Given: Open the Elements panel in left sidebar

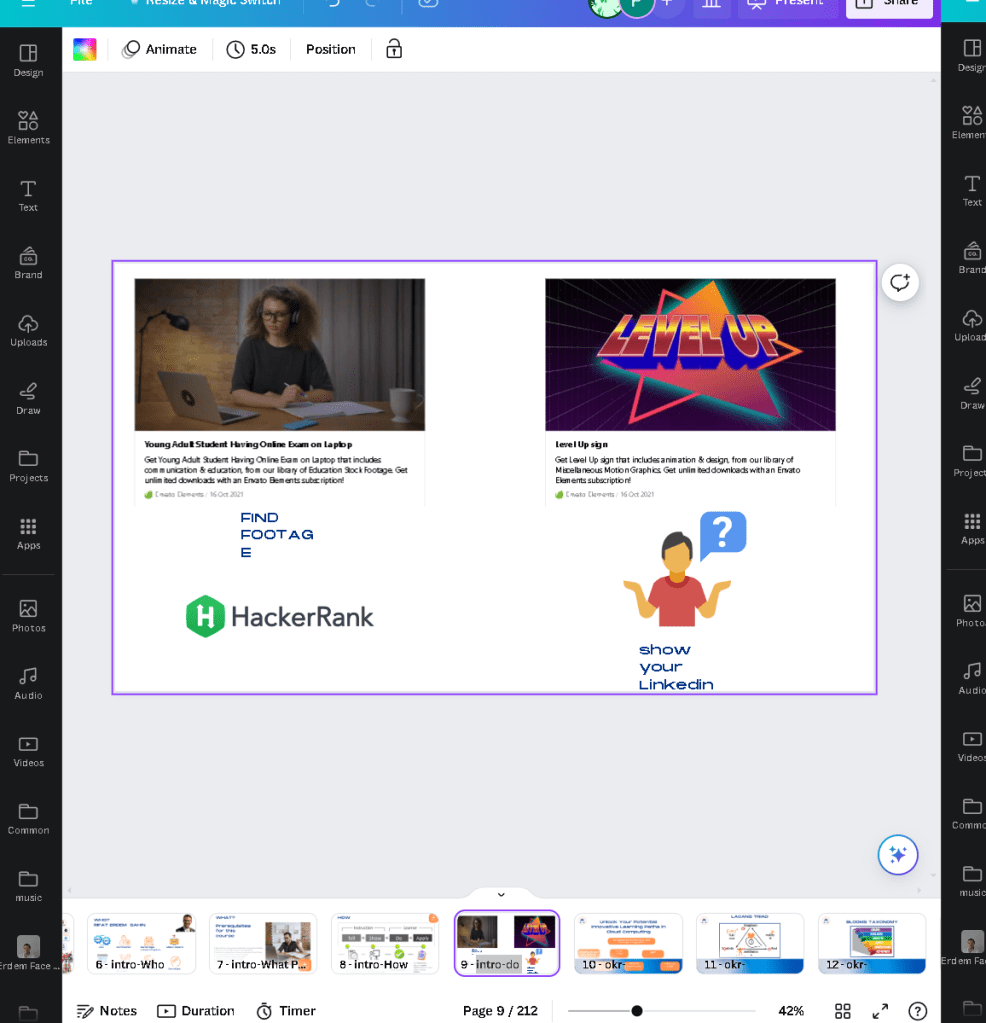Looking at the screenshot, I should click(x=28, y=128).
